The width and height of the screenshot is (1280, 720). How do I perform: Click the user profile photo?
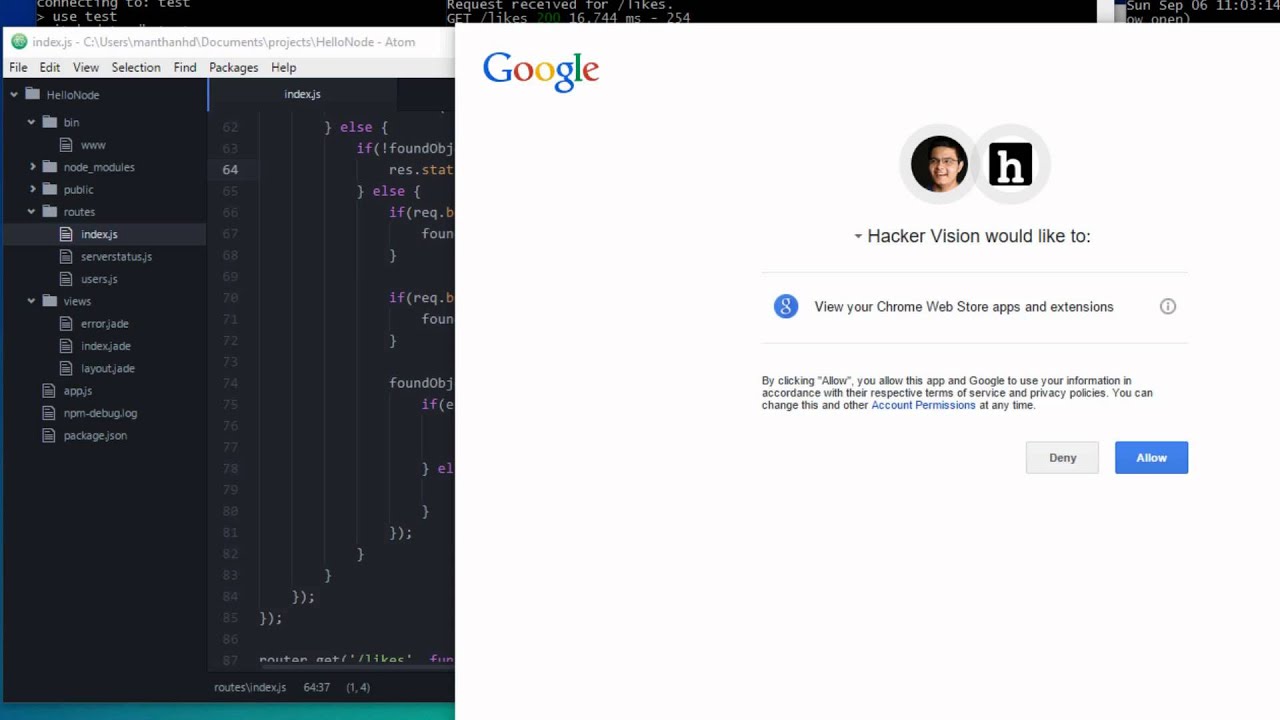point(939,164)
